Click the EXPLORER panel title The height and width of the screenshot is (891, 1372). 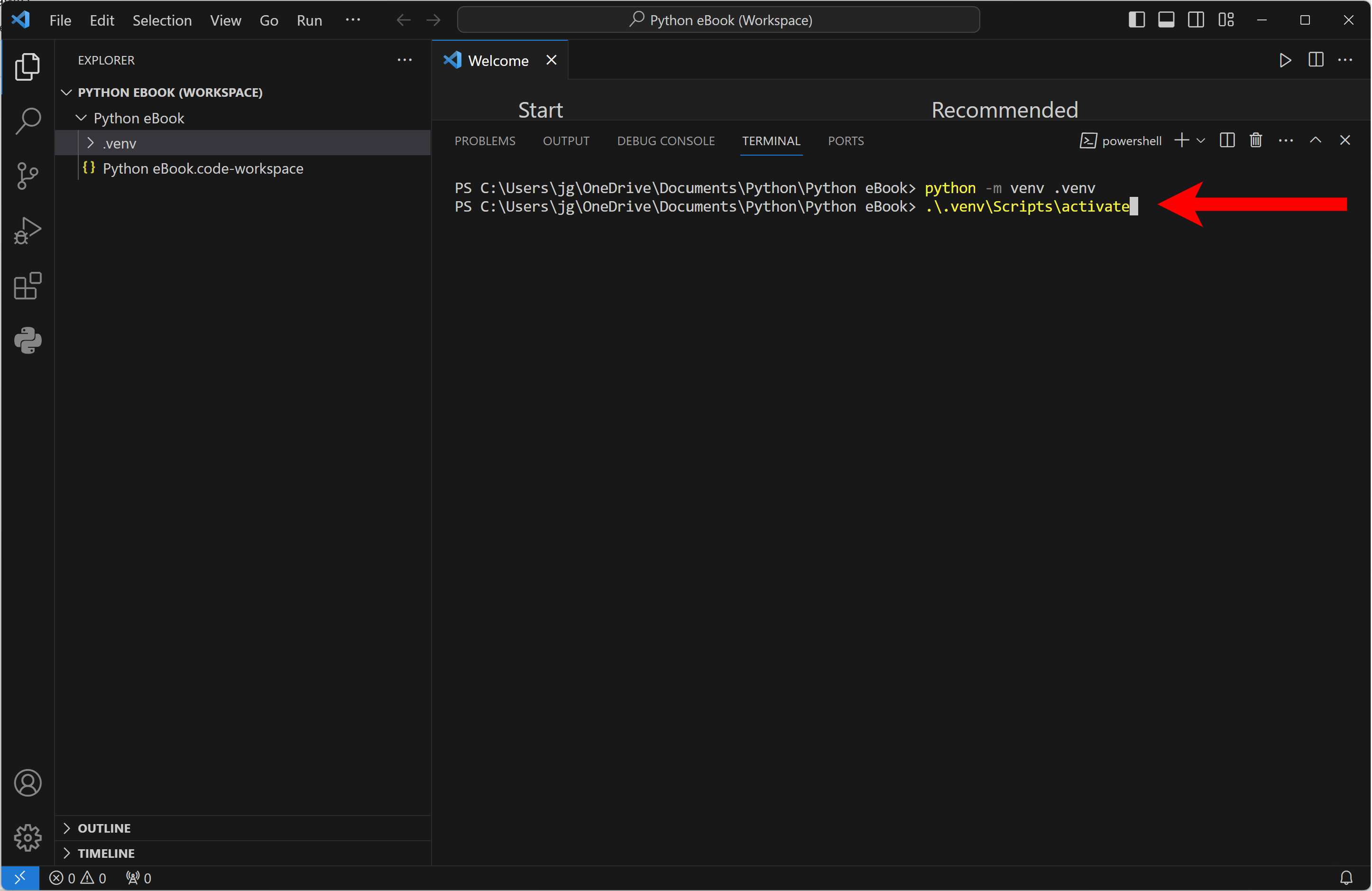(x=106, y=60)
